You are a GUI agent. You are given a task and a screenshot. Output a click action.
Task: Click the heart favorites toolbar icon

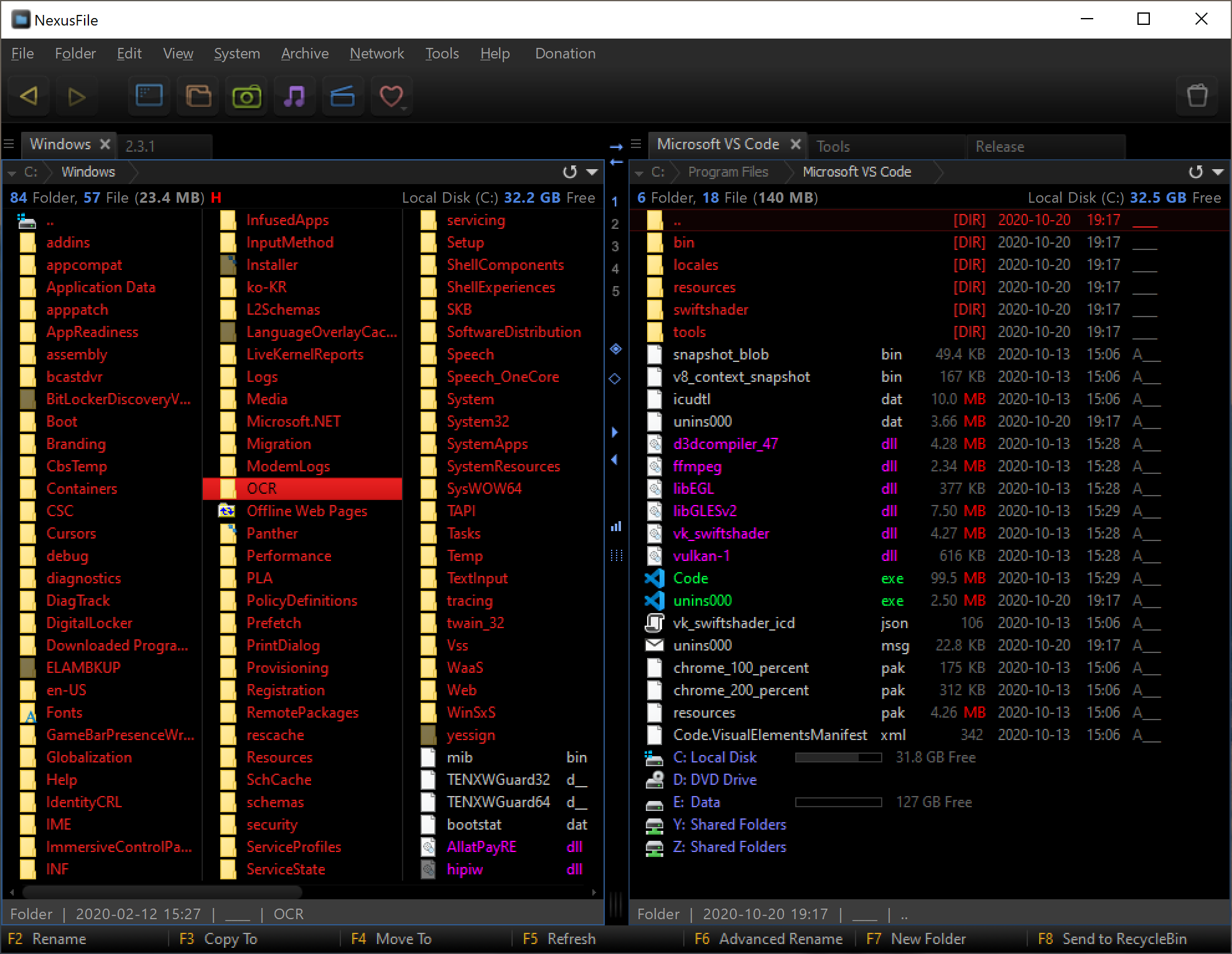[391, 96]
